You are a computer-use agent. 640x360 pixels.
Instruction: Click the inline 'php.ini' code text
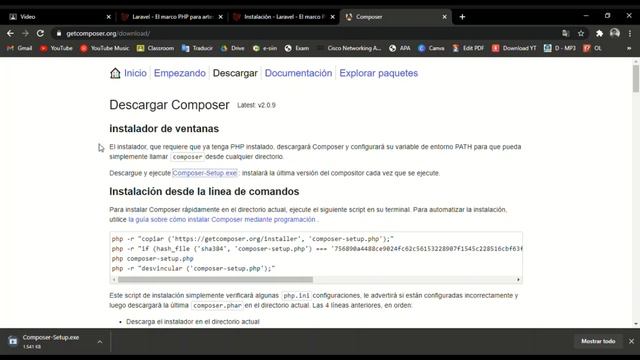(x=296, y=296)
